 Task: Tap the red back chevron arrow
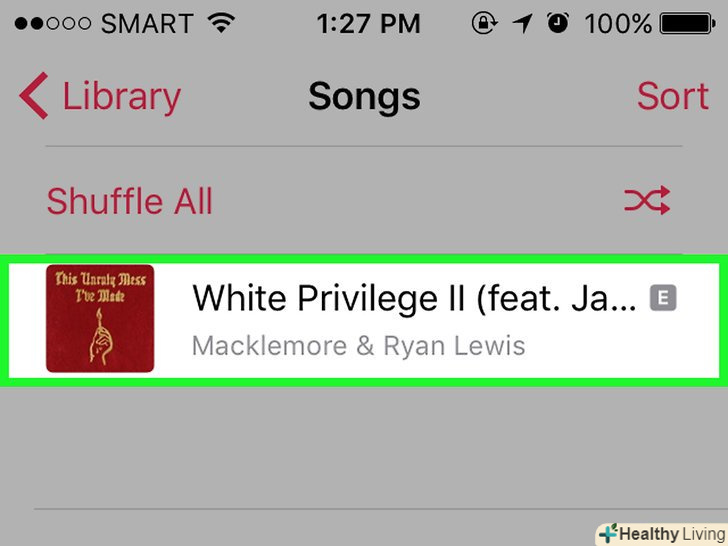[x=33, y=96]
